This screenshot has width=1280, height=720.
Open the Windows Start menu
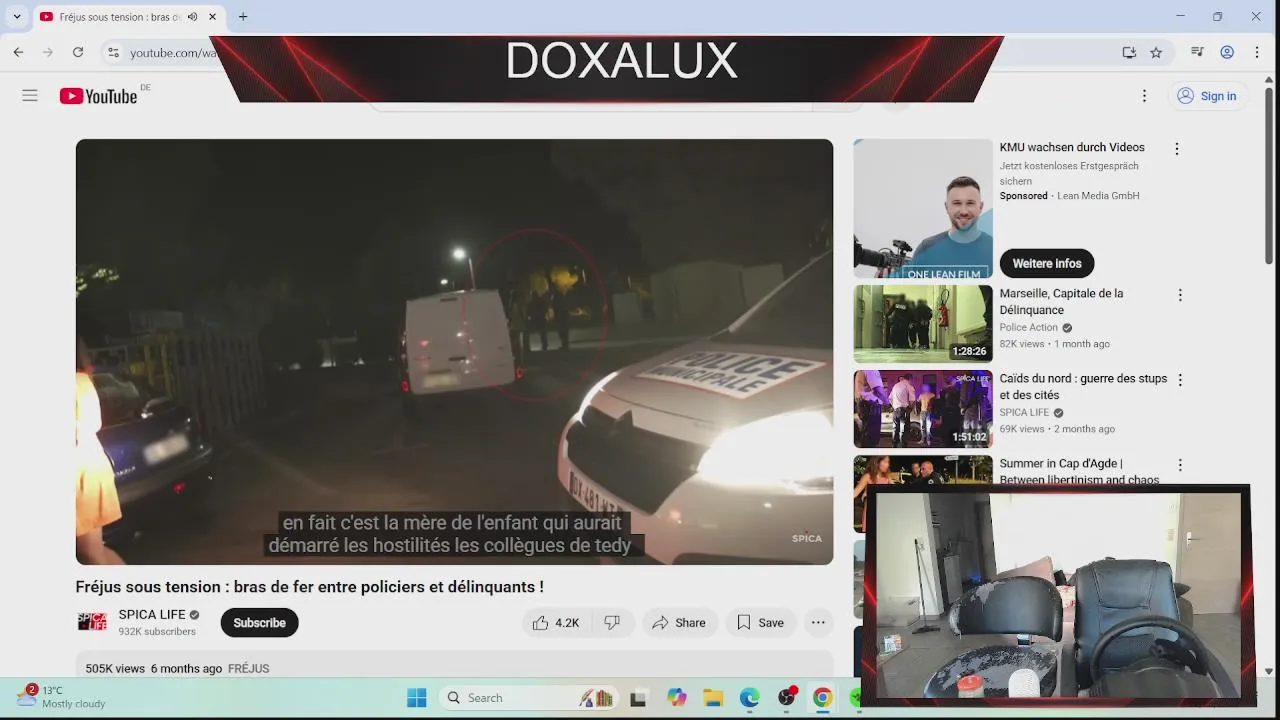pos(417,698)
